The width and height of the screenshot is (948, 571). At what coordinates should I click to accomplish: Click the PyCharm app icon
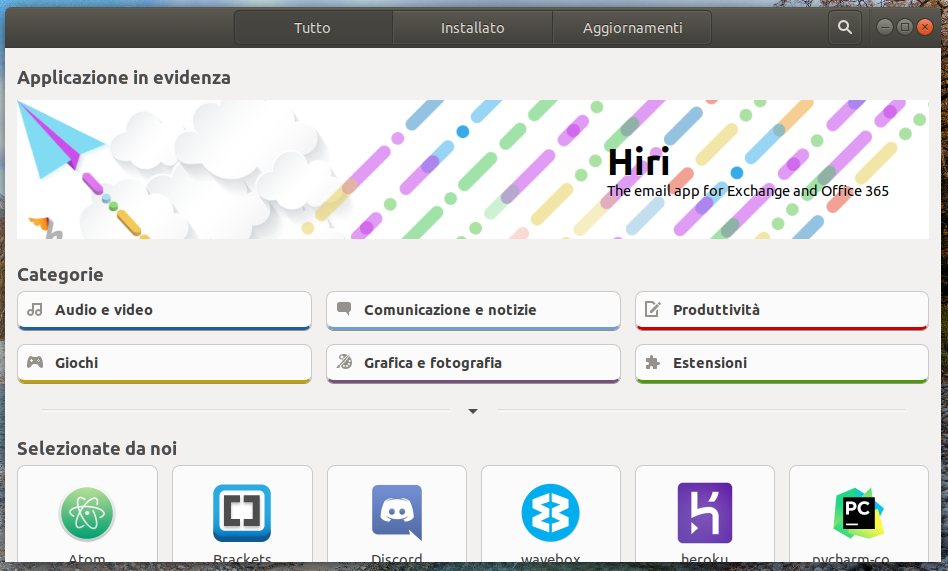[x=859, y=514]
